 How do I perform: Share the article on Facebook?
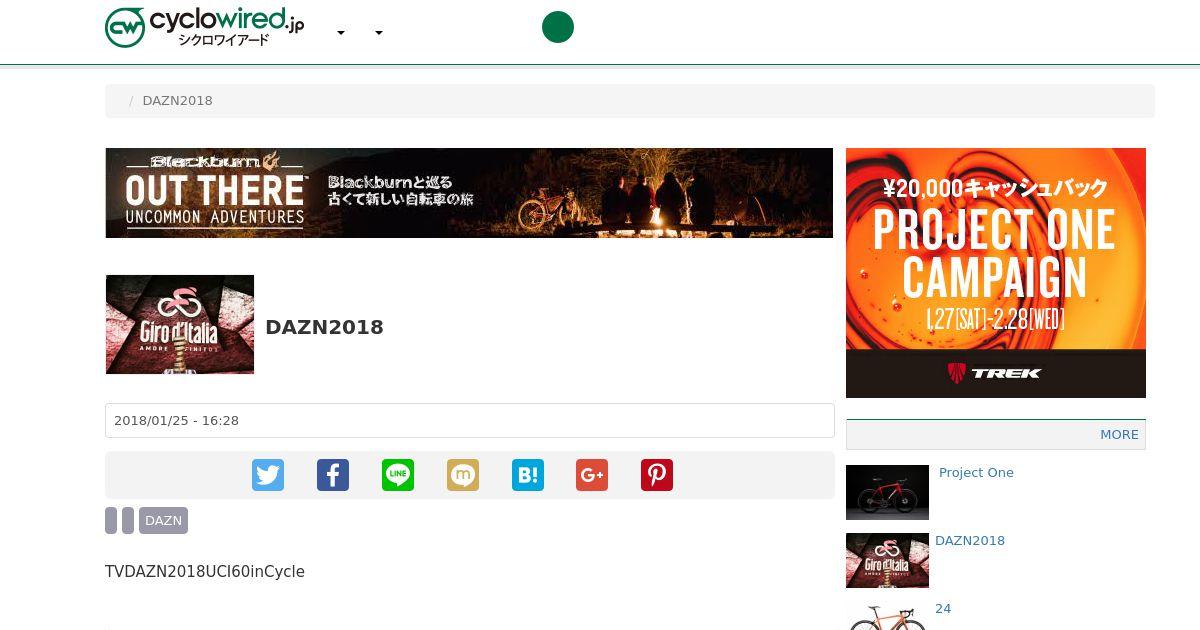[x=333, y=475]
